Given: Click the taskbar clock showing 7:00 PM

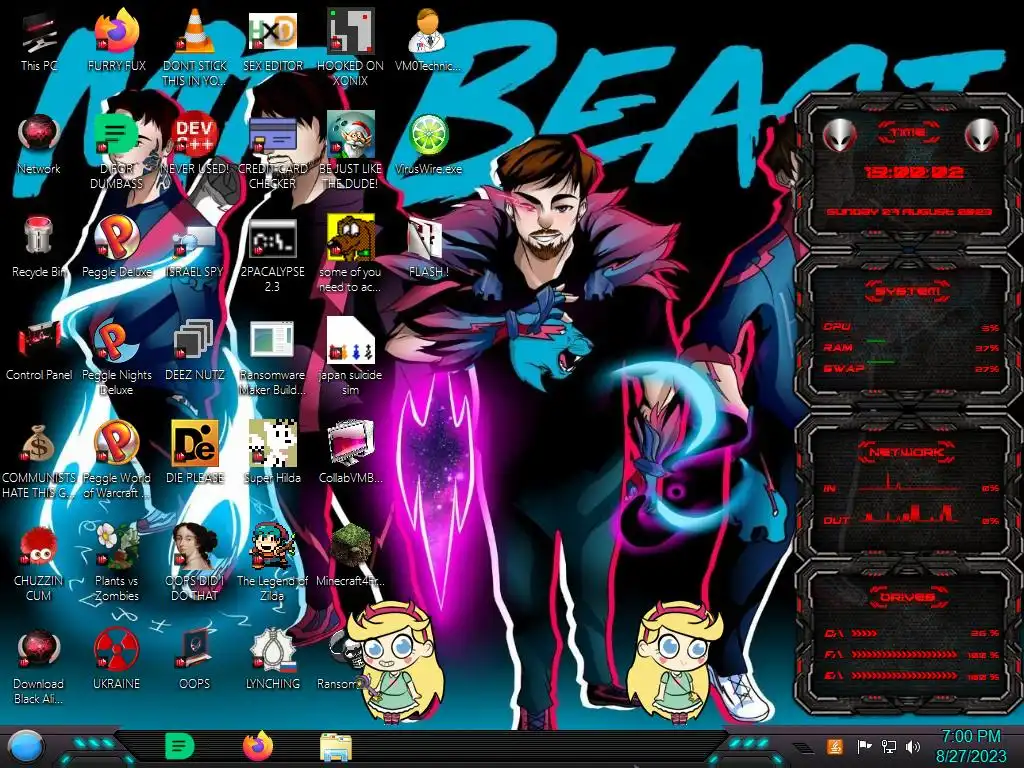Looking at the screenshot, I should coord(970,746).
